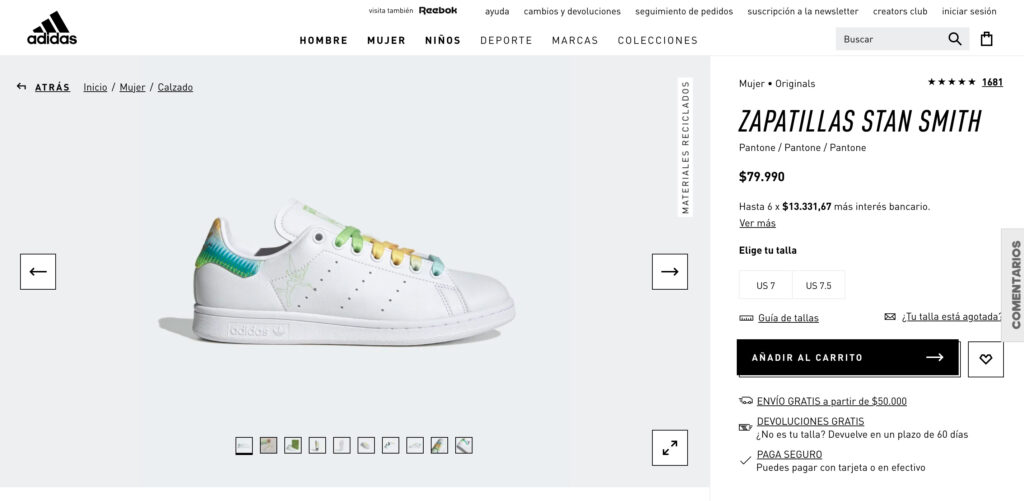The height and width of the screenshot is (501, 1024).
Task: Open the COLECCIONES menu
Action: point(658,40)
